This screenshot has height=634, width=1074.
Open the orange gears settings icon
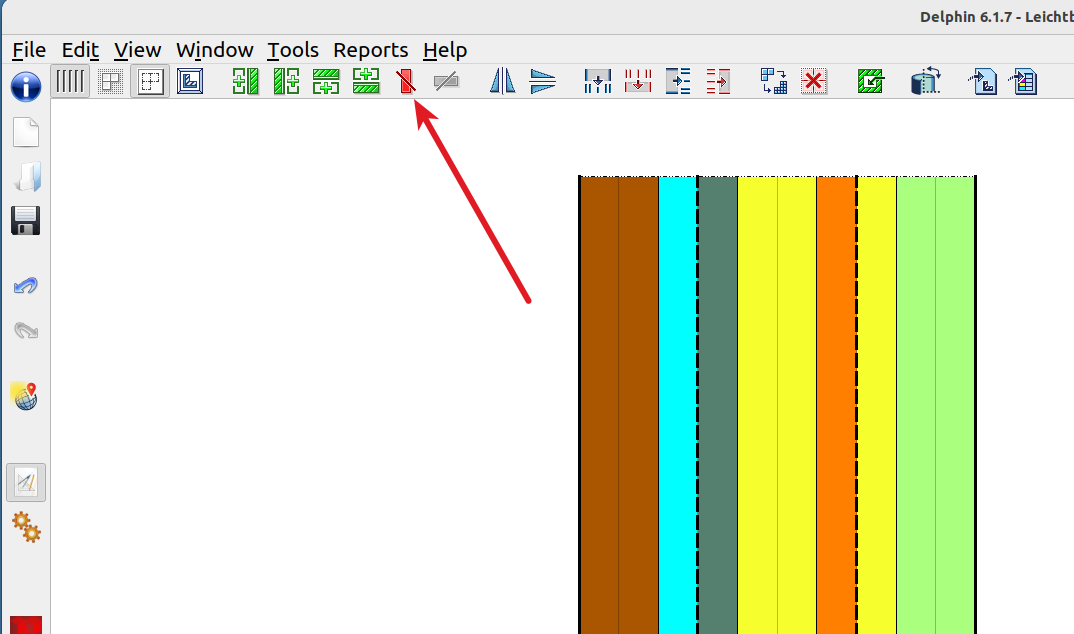click(x=27, y=527)
